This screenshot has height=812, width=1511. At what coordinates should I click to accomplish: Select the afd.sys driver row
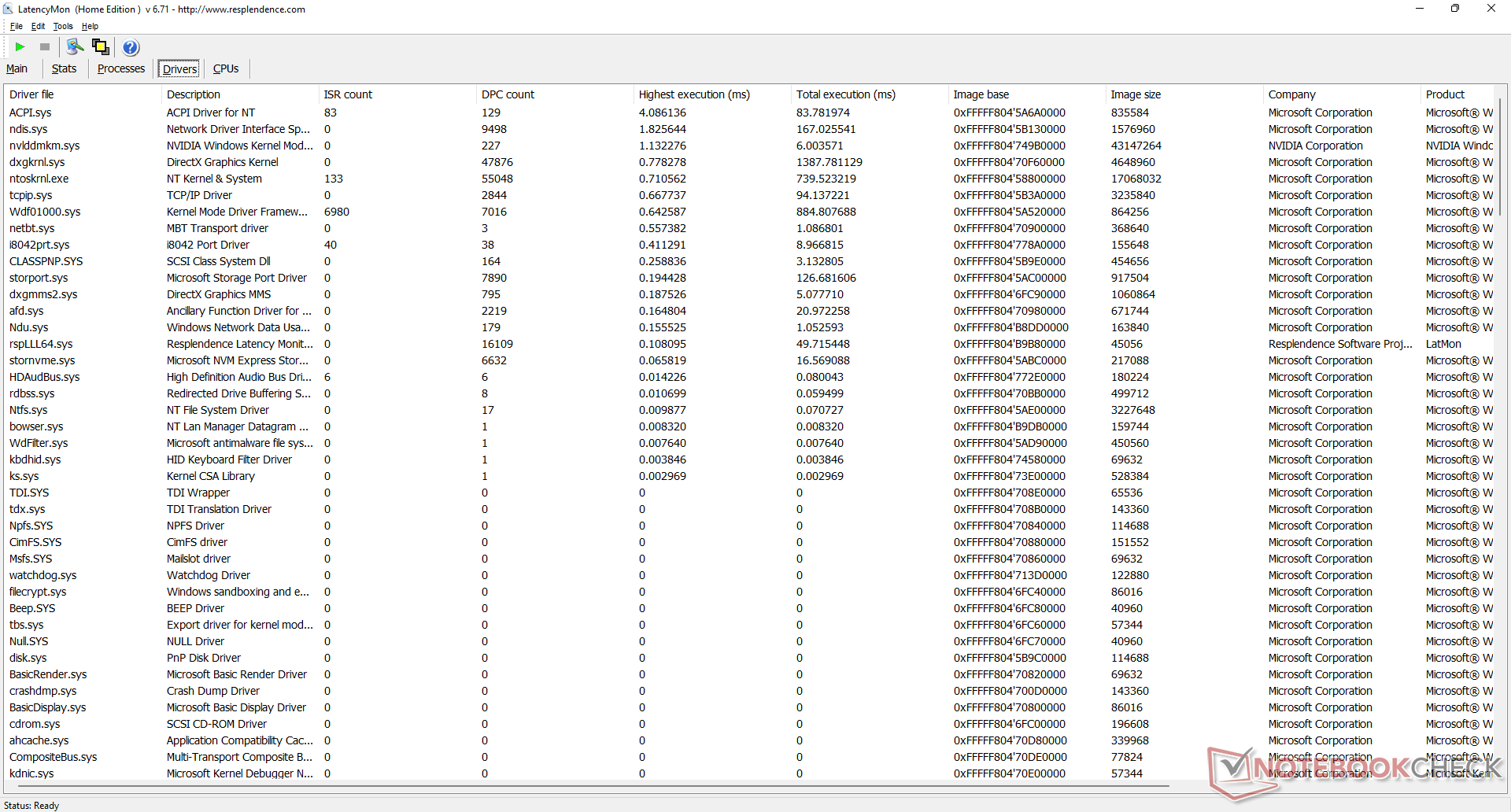(x=749, y=311)
